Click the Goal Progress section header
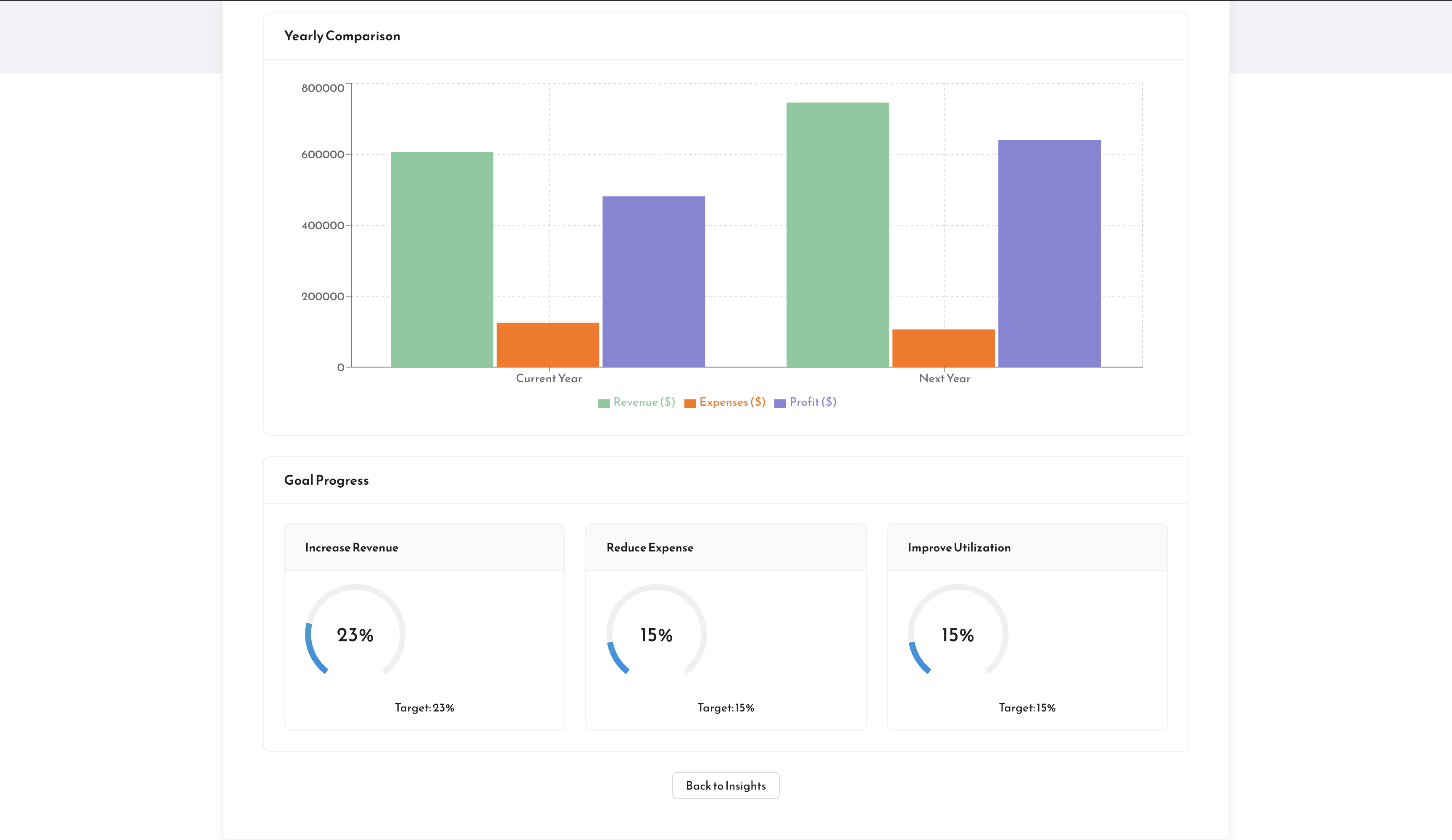The width and height of the screenshot is (1452, 840). point(326,480)
